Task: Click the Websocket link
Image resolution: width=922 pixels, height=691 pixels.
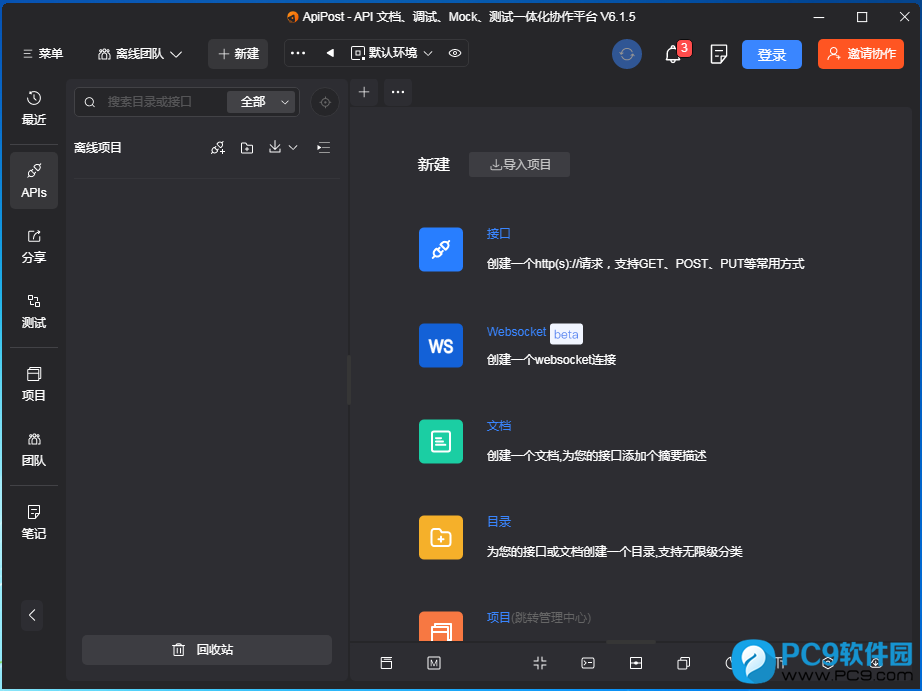Action: pyautogui.click(x=516, y=332)
